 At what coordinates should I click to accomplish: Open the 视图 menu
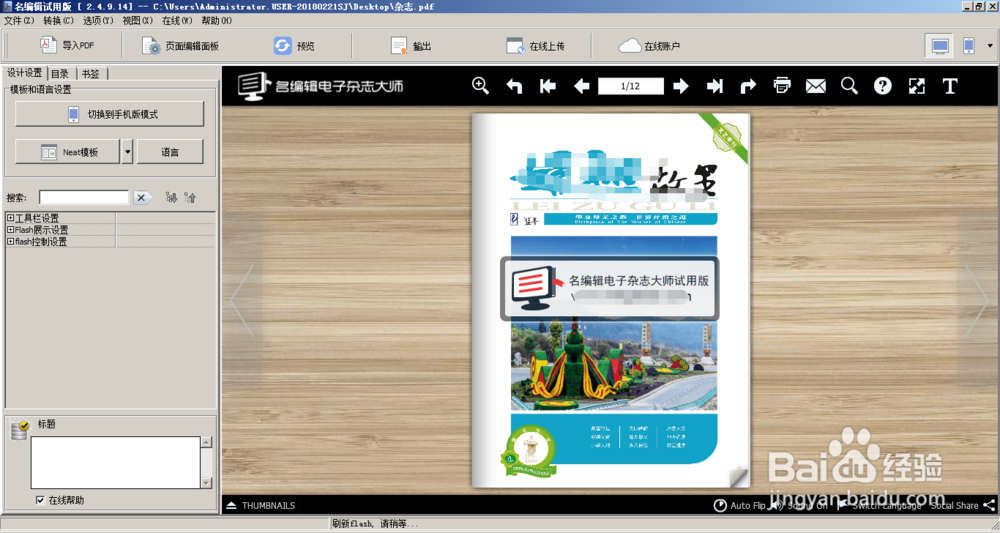(x=137, y=20)
